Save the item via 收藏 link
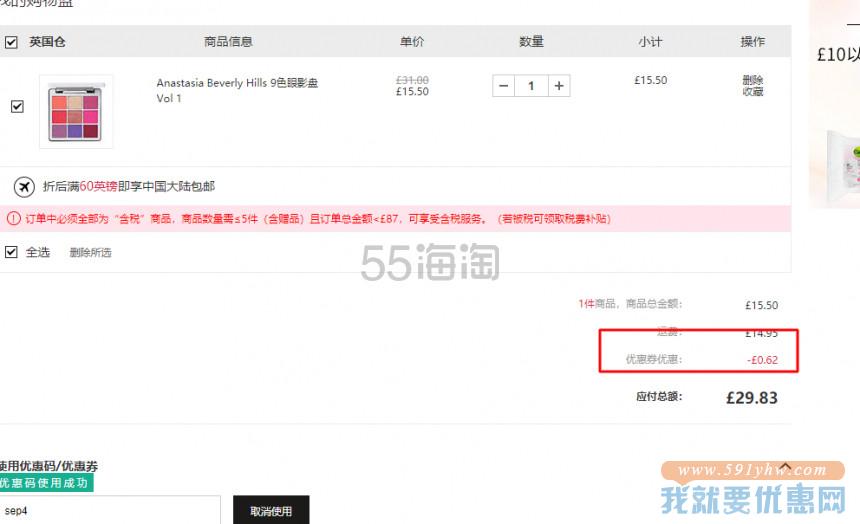 coord(752,92)
